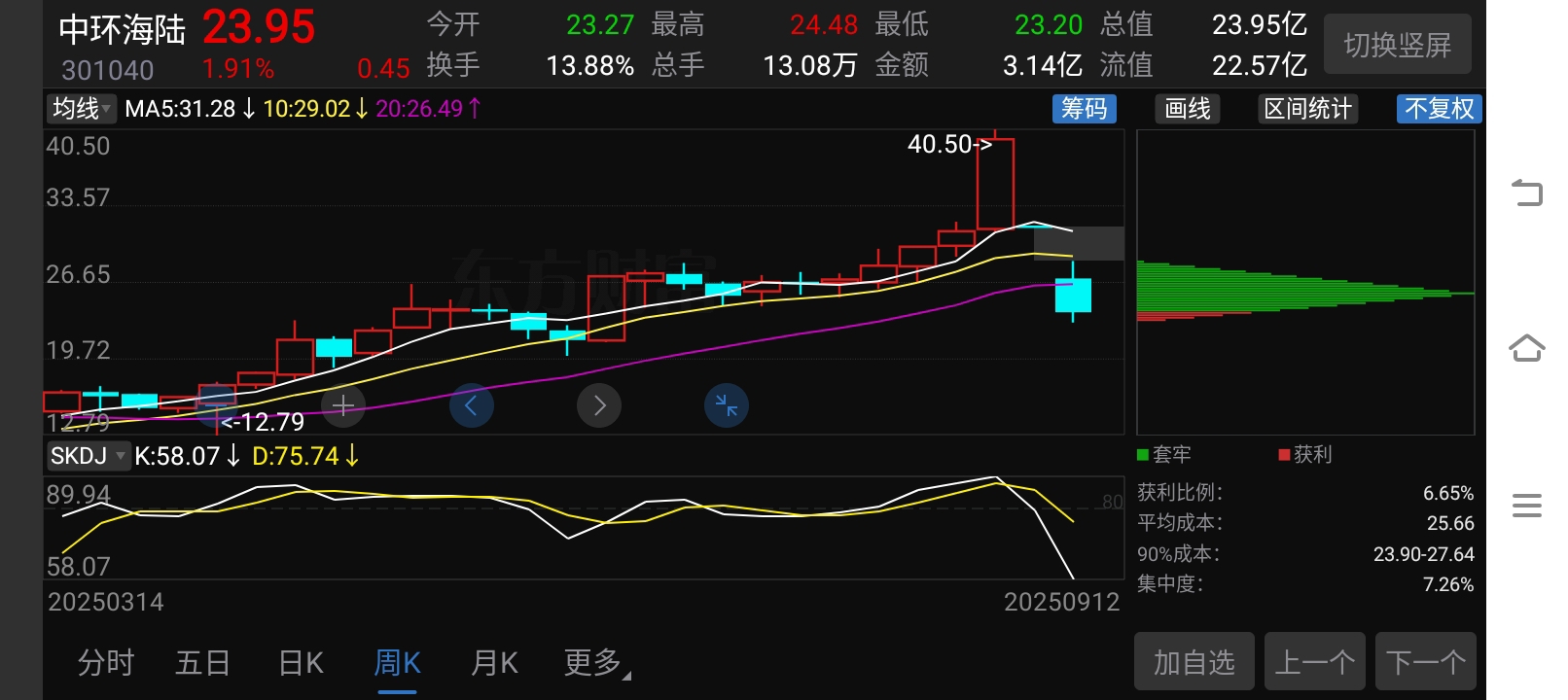Open the 不复权 adjustment selector
The width and height of the screenshot is (1568, 700).
(1439, 109)
